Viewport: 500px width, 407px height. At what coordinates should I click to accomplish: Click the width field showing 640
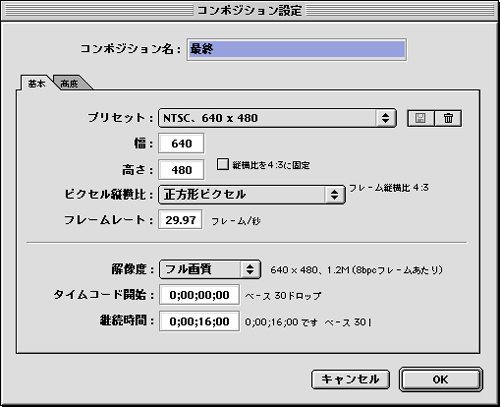coord(181,144)
